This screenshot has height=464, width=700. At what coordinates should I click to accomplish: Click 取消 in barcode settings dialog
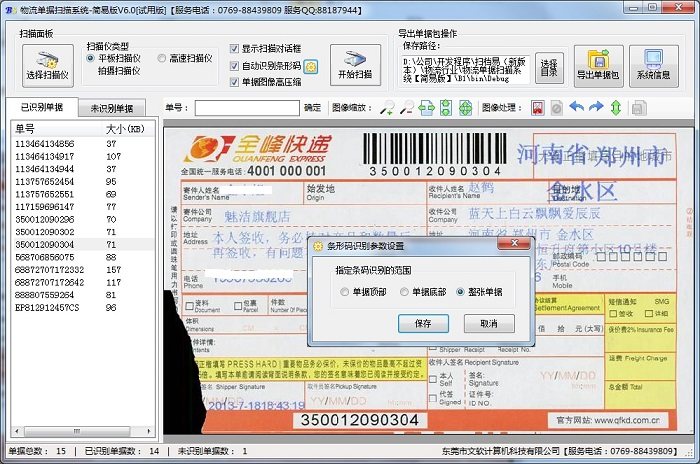(x=489, y=323)
